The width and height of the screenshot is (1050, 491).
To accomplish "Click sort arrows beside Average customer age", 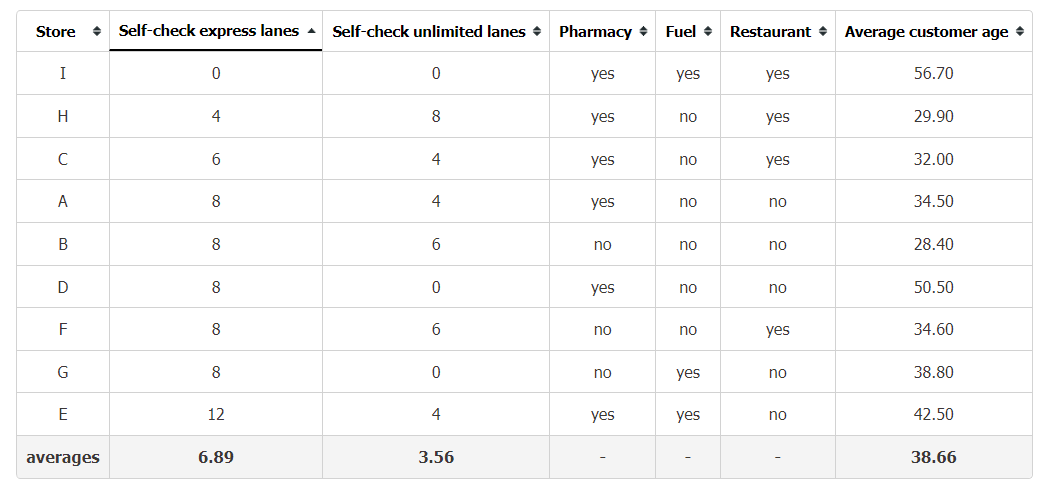I will [x=1020, y=31].
